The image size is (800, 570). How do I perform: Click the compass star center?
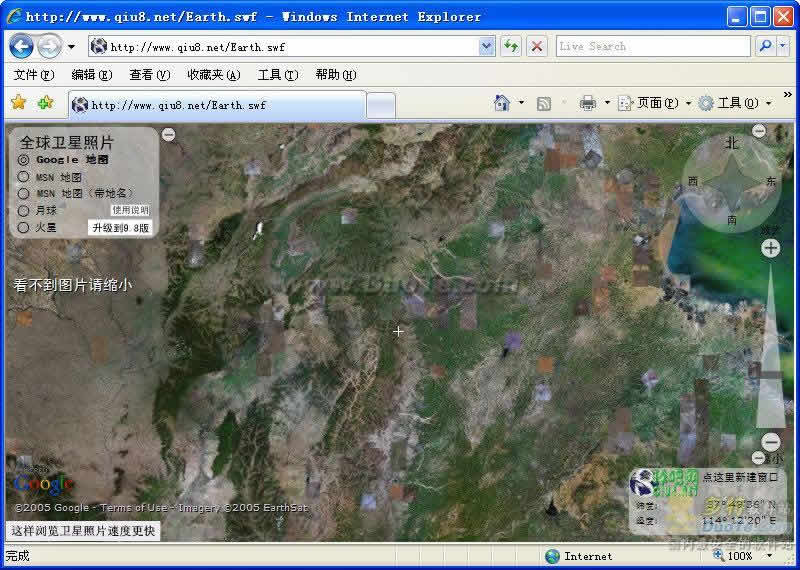[732, 183]
